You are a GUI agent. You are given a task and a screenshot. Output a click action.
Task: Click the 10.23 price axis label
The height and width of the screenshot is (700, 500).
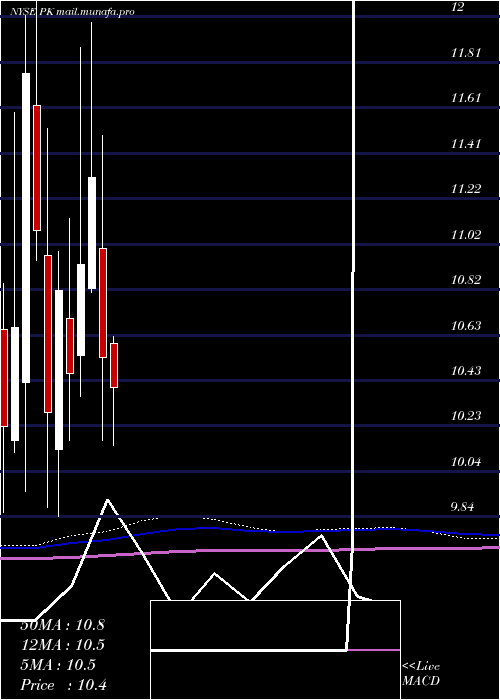tap(466, 416)
